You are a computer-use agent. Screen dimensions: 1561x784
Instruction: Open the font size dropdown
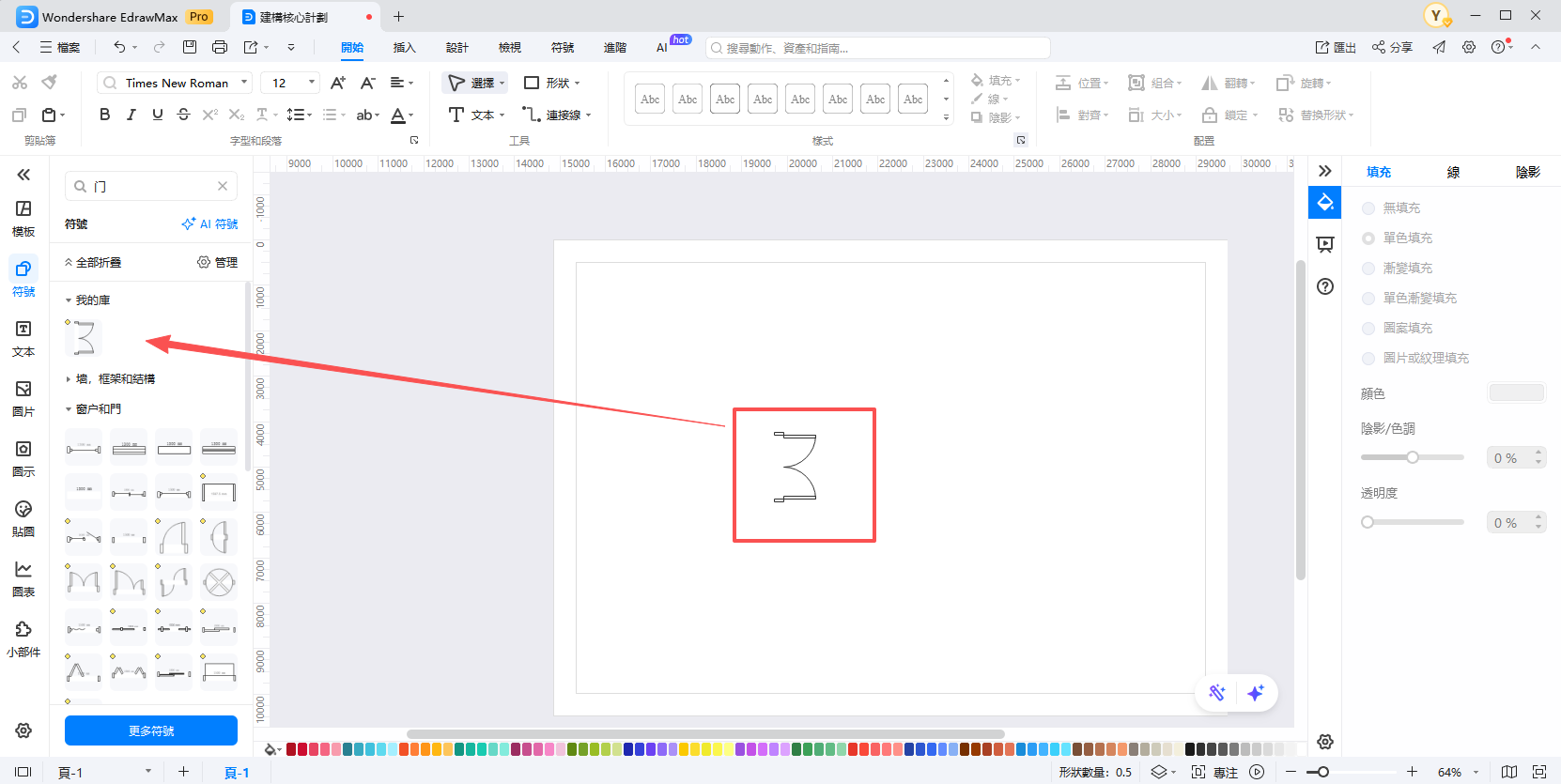coord(290,83)
